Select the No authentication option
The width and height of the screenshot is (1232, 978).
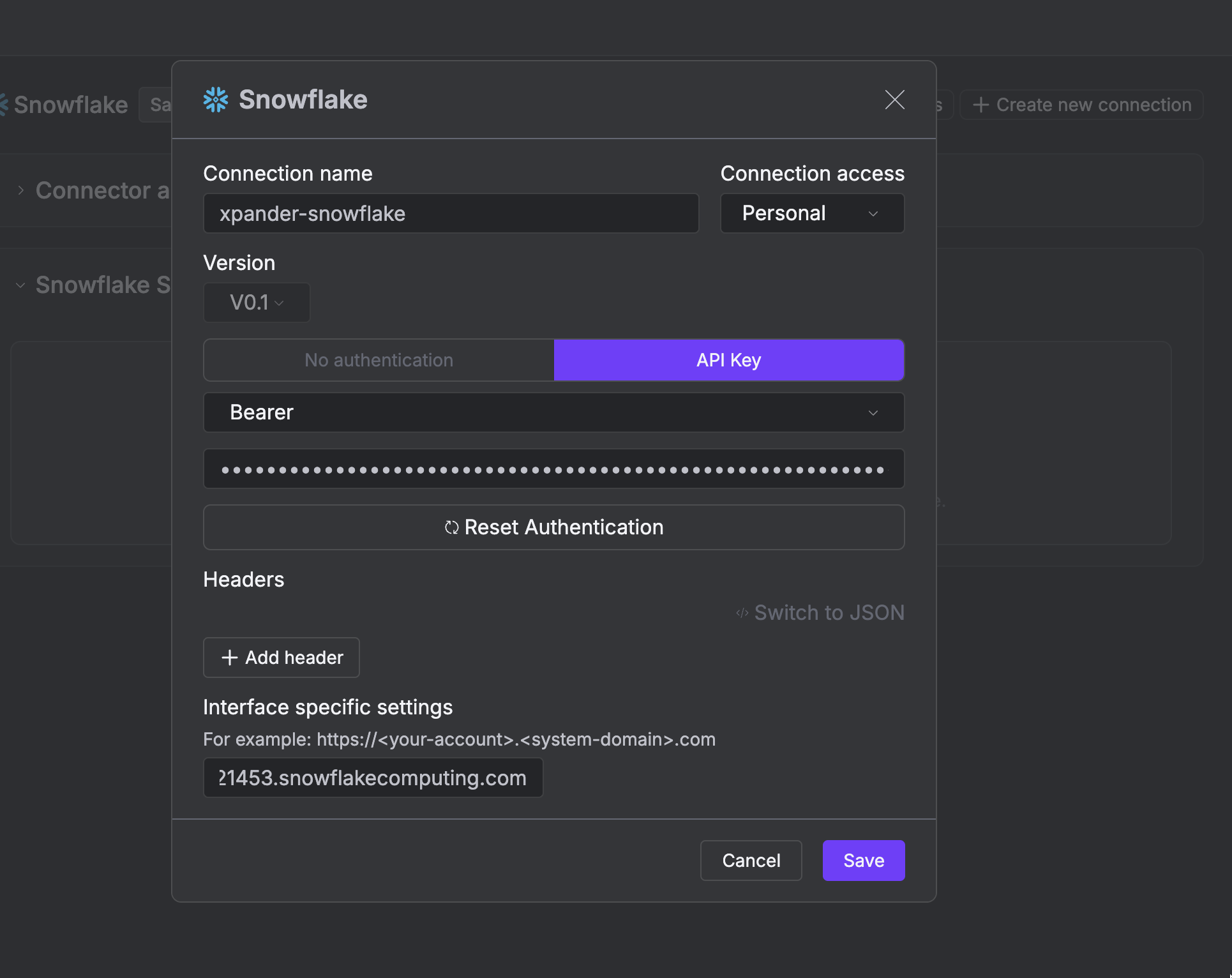click(x=379, y=360)
